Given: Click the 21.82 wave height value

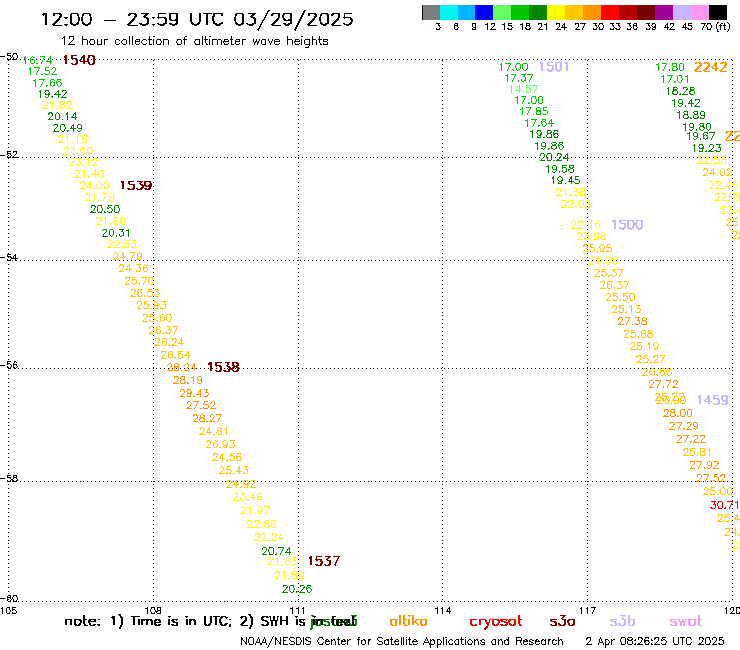Looking at the screenshot, I should 57,105.
